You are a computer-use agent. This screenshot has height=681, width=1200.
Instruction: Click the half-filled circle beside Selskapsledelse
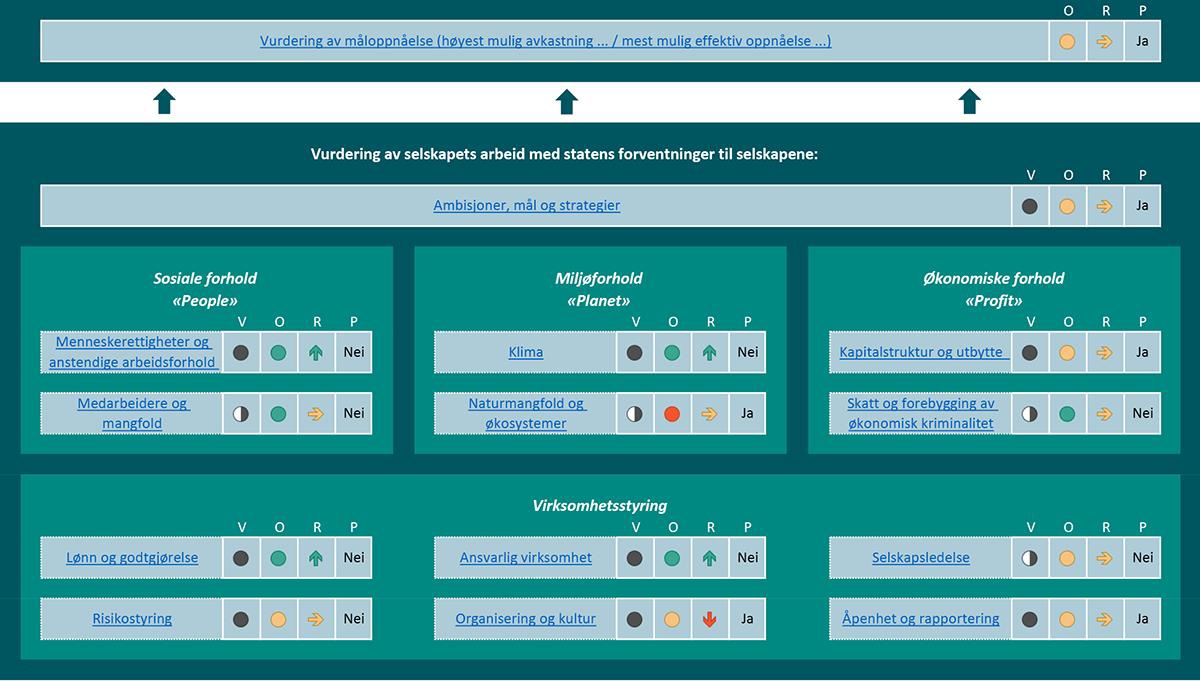(x=1030, y=558)
